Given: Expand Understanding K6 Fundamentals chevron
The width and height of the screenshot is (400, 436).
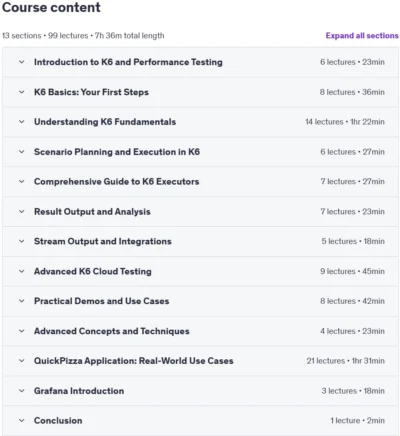Looking at the screenshot, I should (22, 122).
